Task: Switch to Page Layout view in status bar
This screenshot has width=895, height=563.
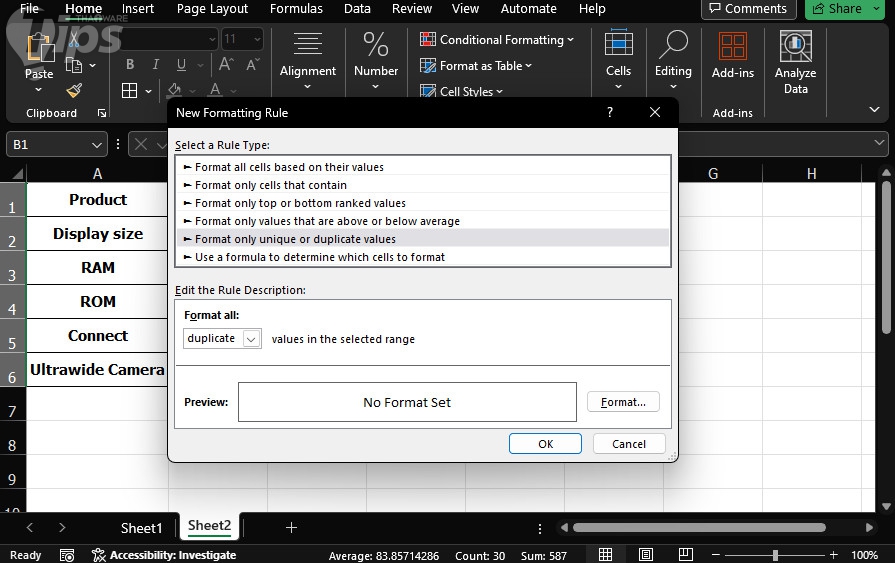Action: point(646,555)
